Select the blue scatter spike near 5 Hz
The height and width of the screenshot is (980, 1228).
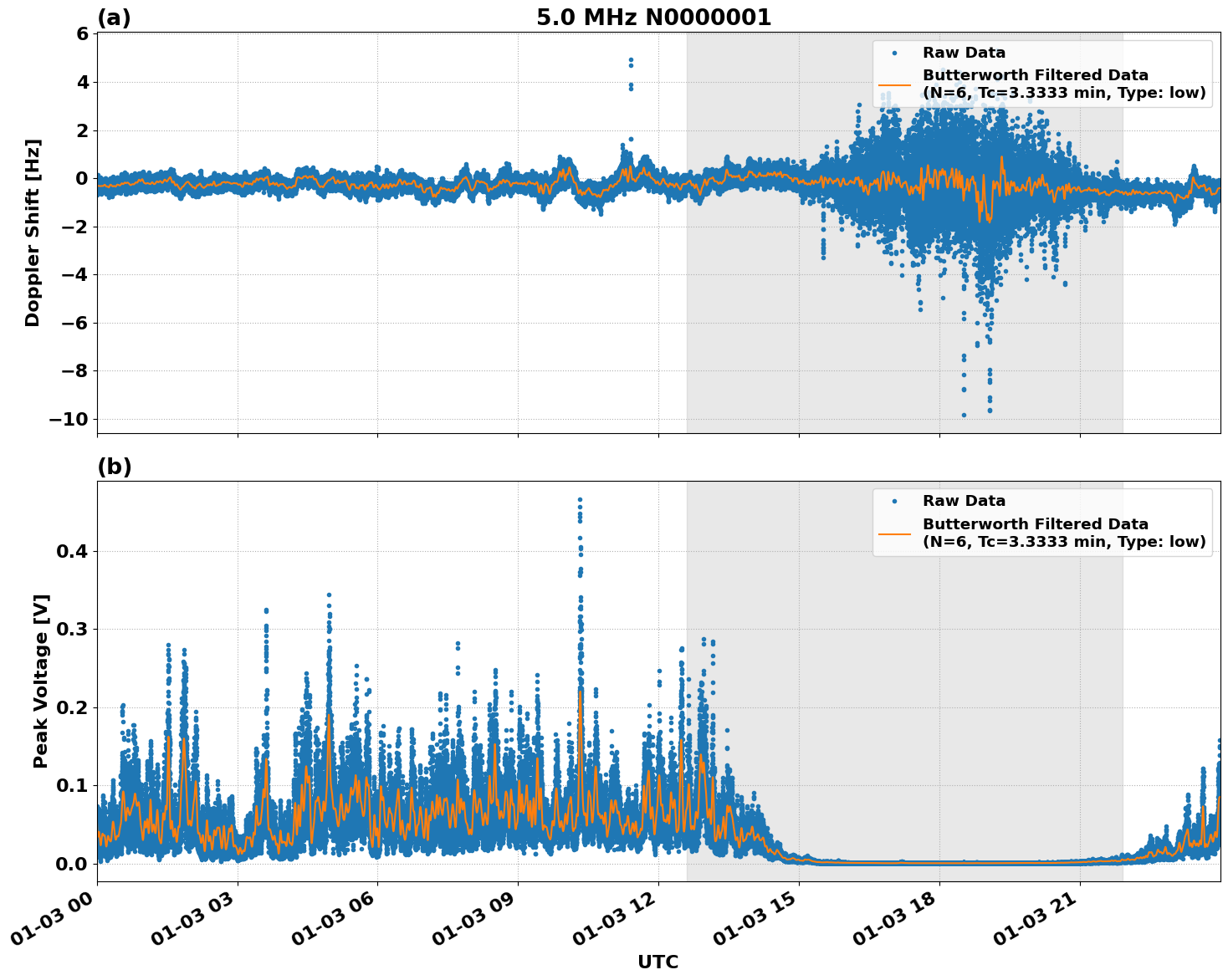point(630,60)
